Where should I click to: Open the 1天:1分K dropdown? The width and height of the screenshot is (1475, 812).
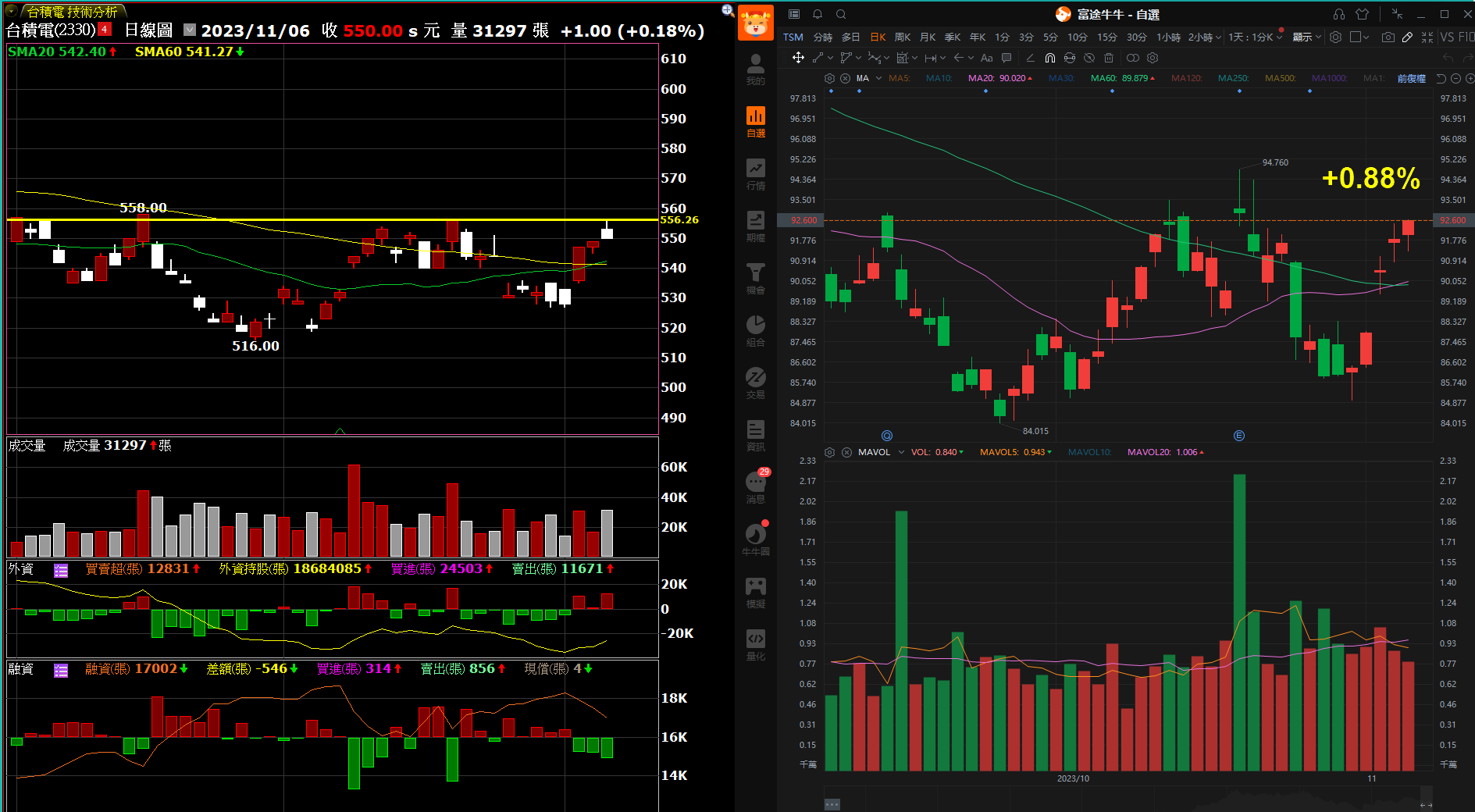[1256, 37]
